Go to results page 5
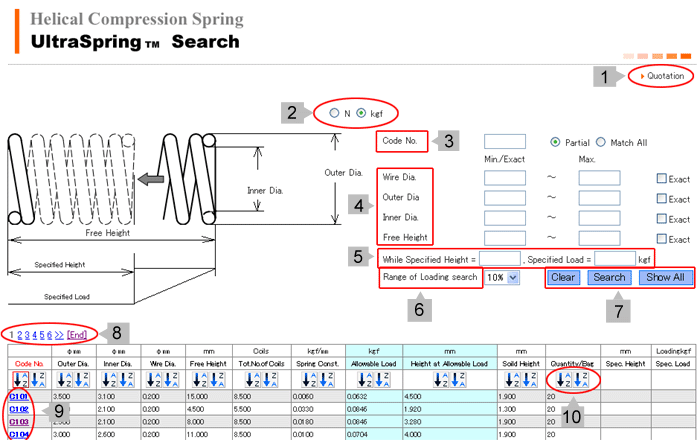700x440 pixels. pos(42,335)
